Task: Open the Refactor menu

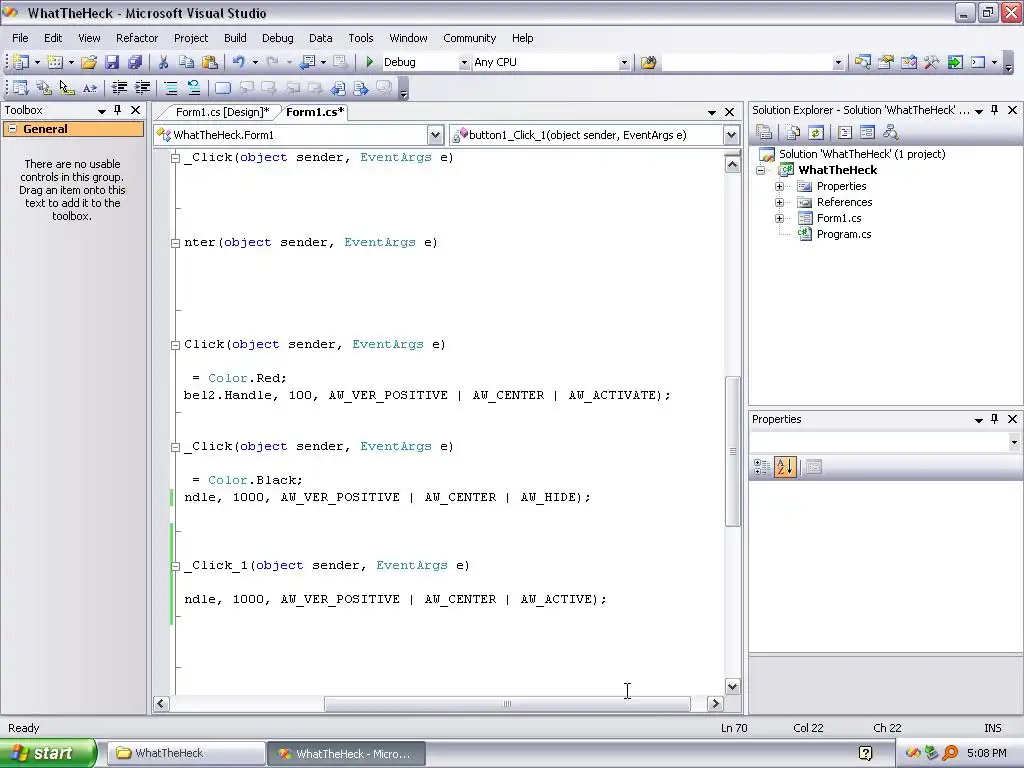Action: [x=137, y=38]
